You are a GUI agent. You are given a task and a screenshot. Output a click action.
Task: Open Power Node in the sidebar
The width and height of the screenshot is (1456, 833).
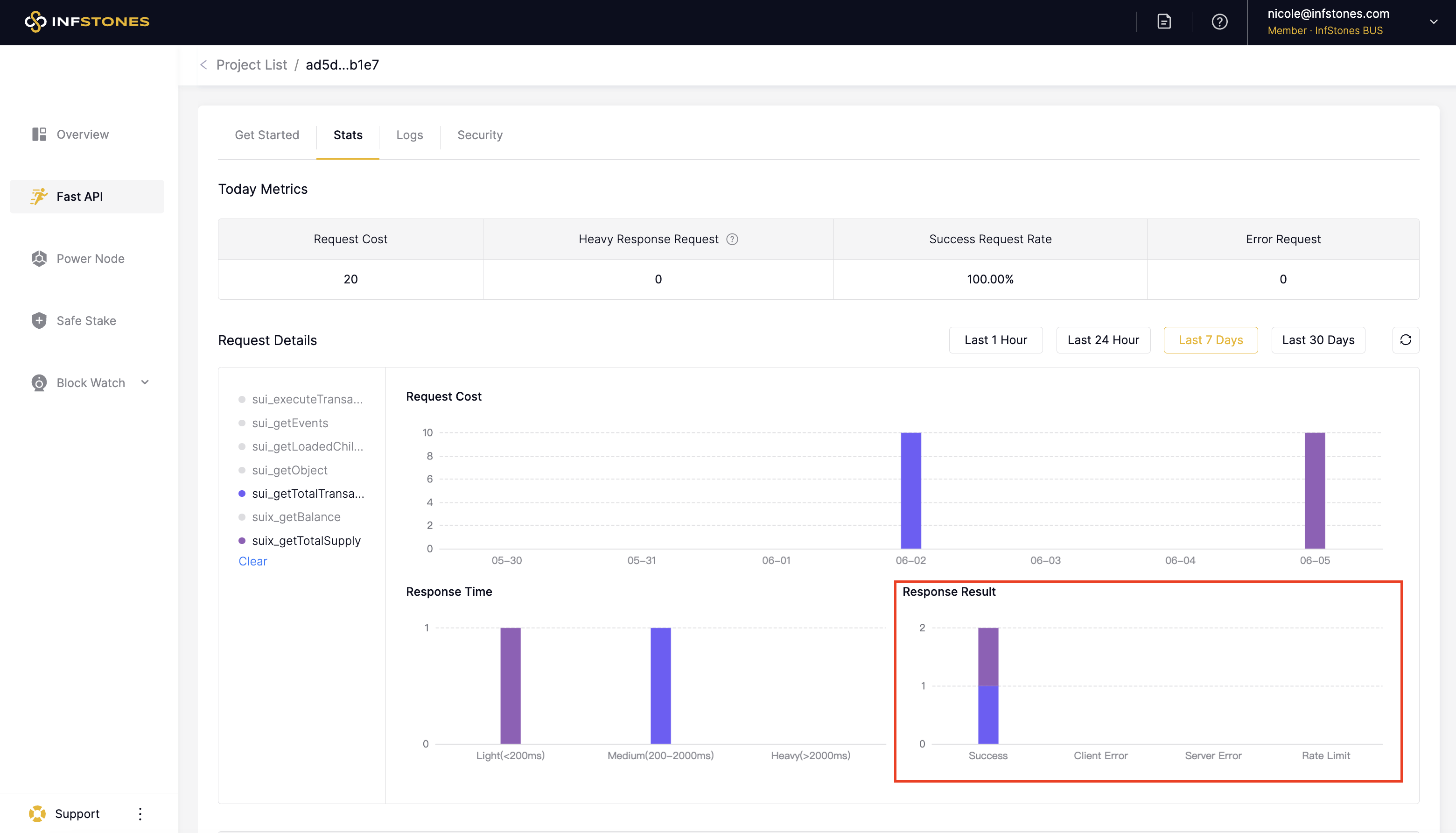pos(90,259)
